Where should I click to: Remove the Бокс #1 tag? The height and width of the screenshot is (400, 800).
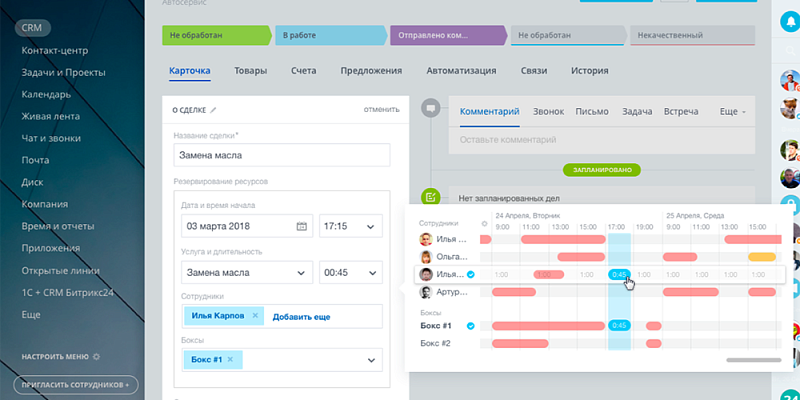(229, 359)
